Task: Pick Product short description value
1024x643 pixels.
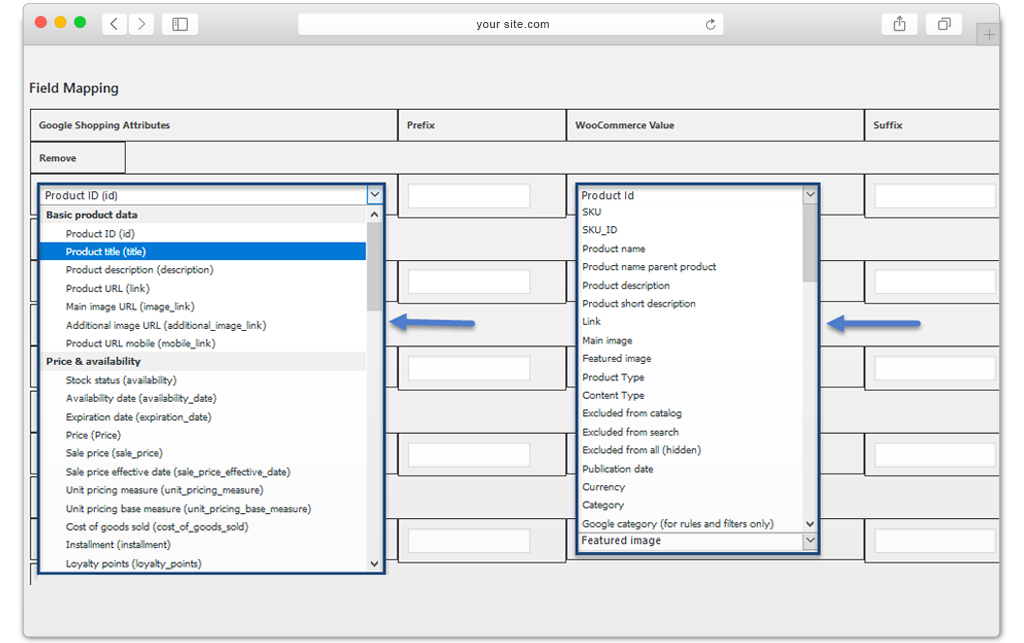Action: (x=639, y=304)
